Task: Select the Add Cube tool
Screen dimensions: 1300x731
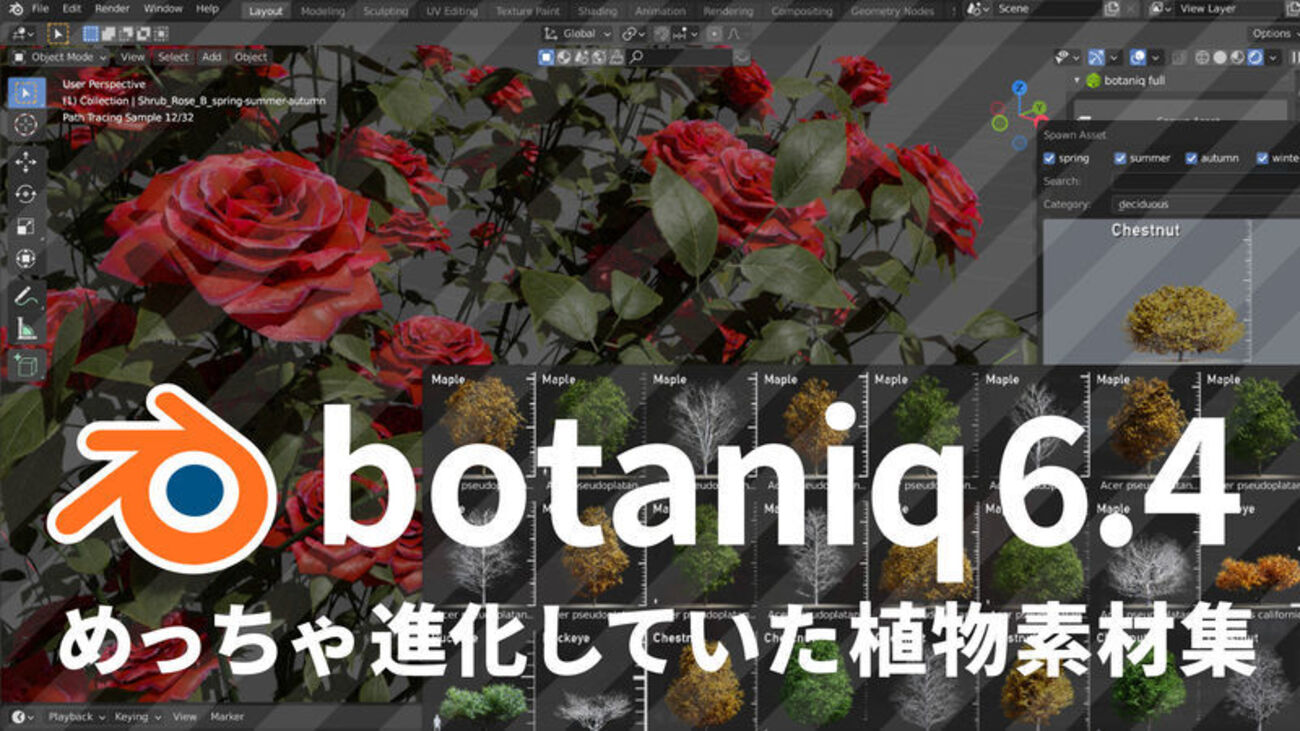Action: pos(26,366)
